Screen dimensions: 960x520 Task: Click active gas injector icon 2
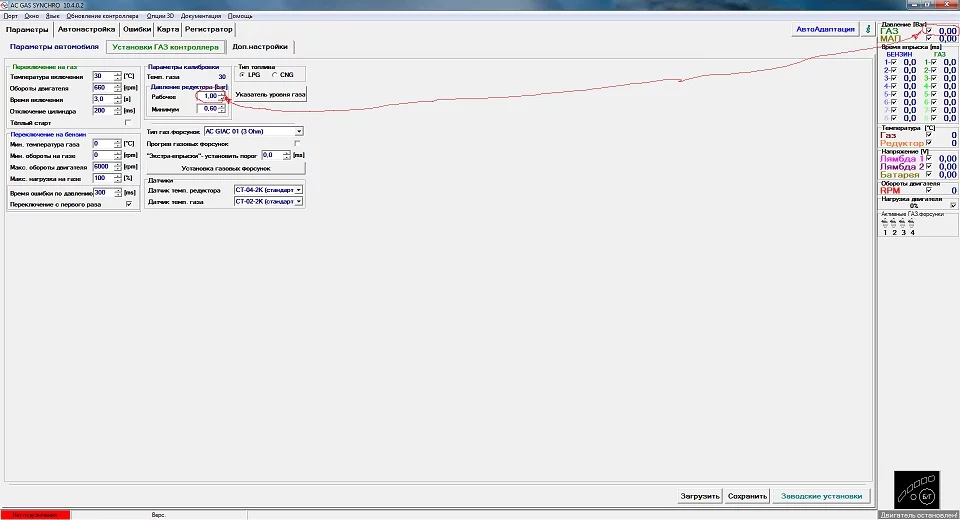[x=894, y=225]
